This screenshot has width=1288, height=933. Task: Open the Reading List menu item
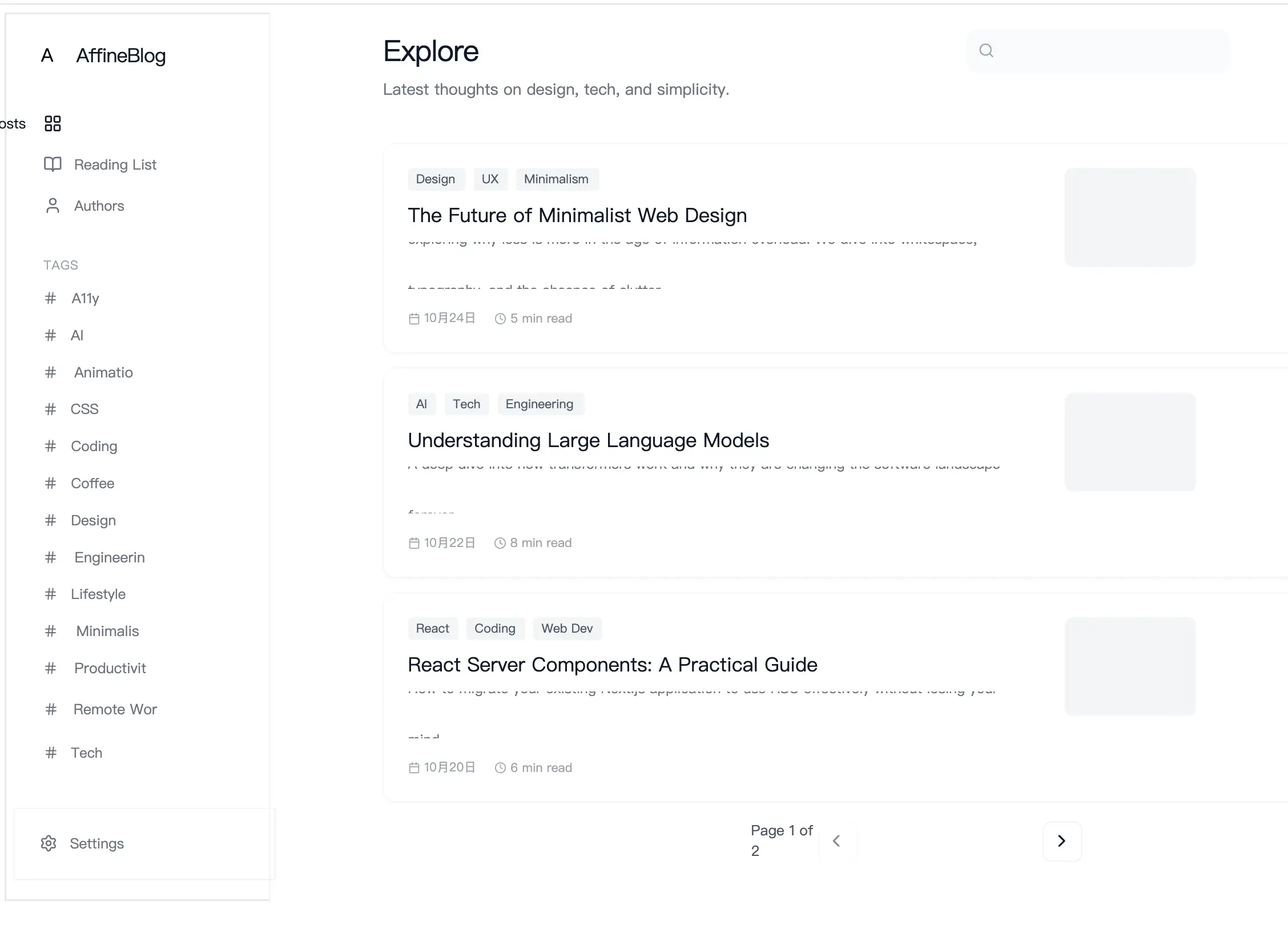click(115, 164)
